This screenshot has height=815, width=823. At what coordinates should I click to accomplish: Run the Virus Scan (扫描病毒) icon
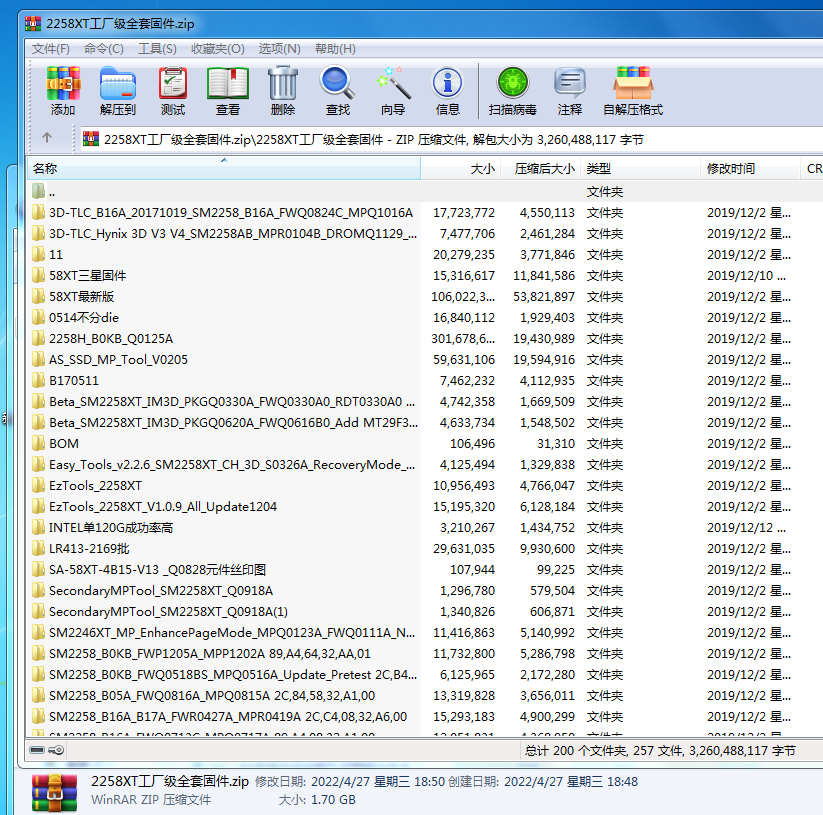[x=512, y=90]
